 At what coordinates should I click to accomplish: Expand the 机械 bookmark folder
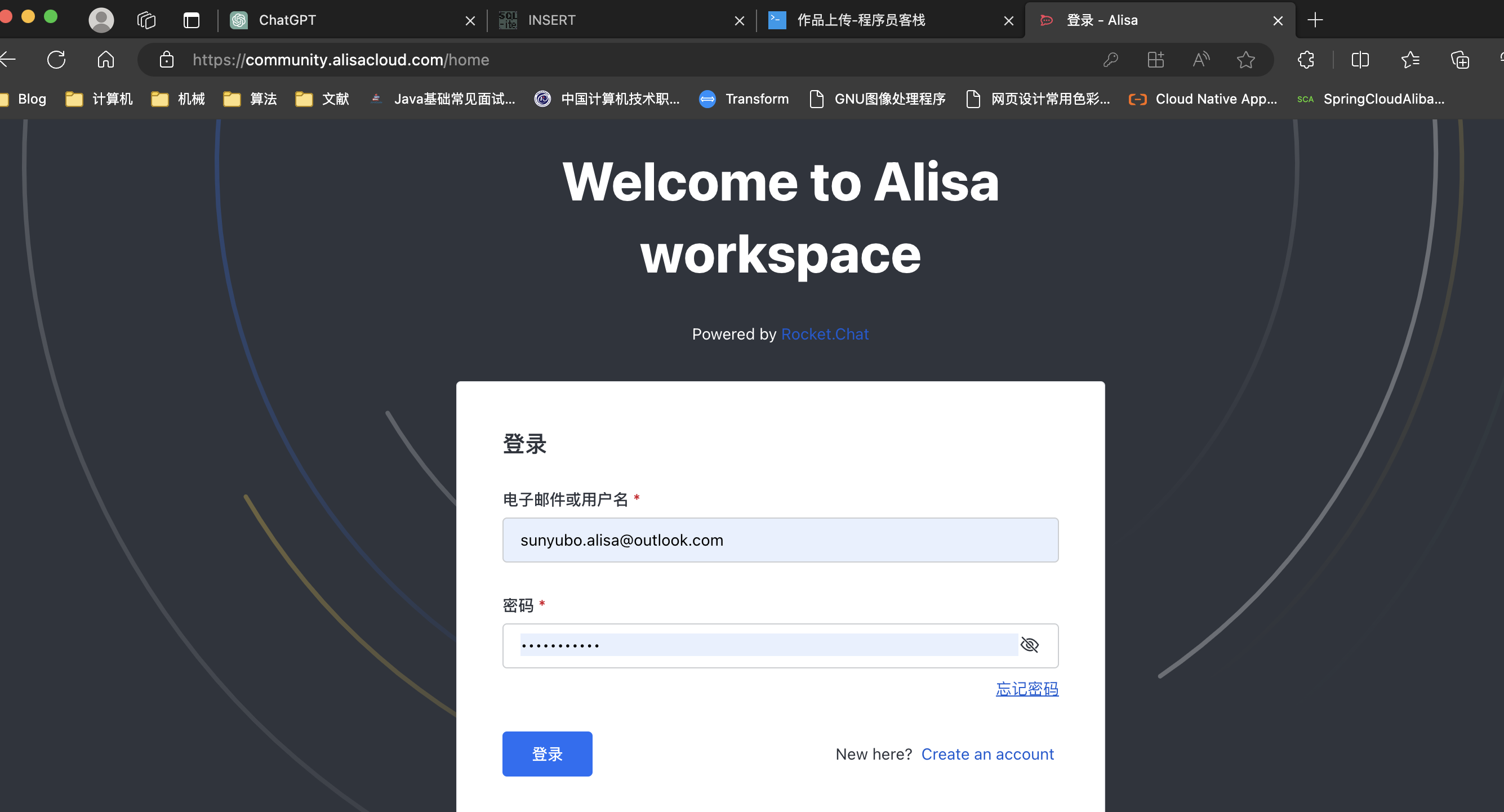coord(177,99)
